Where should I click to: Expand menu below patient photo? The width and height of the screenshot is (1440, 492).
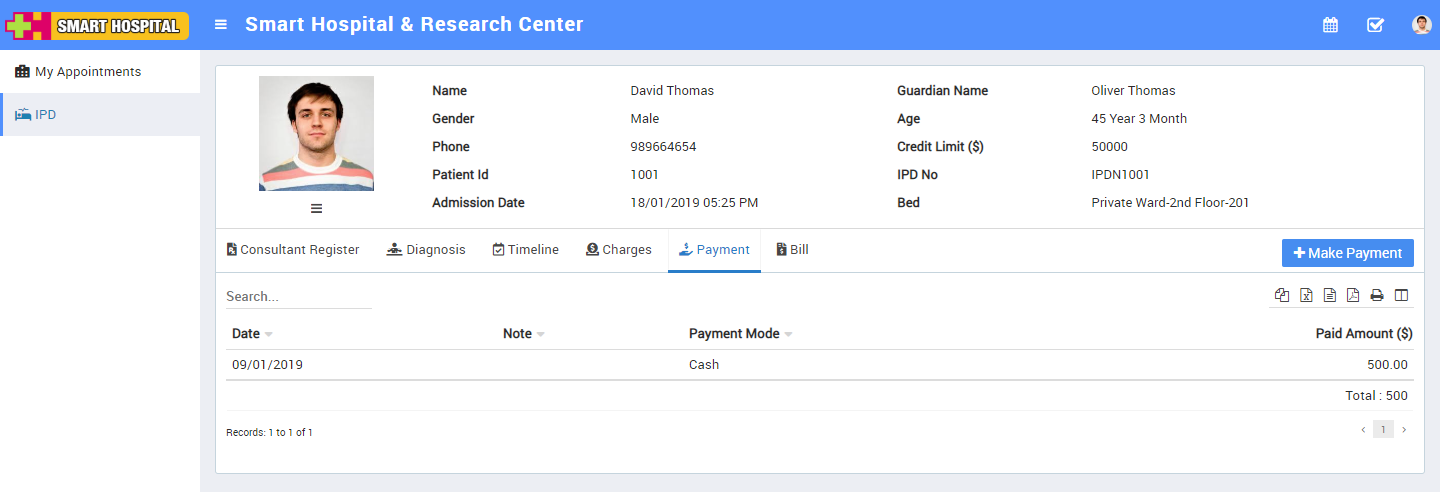coord(316,208)
